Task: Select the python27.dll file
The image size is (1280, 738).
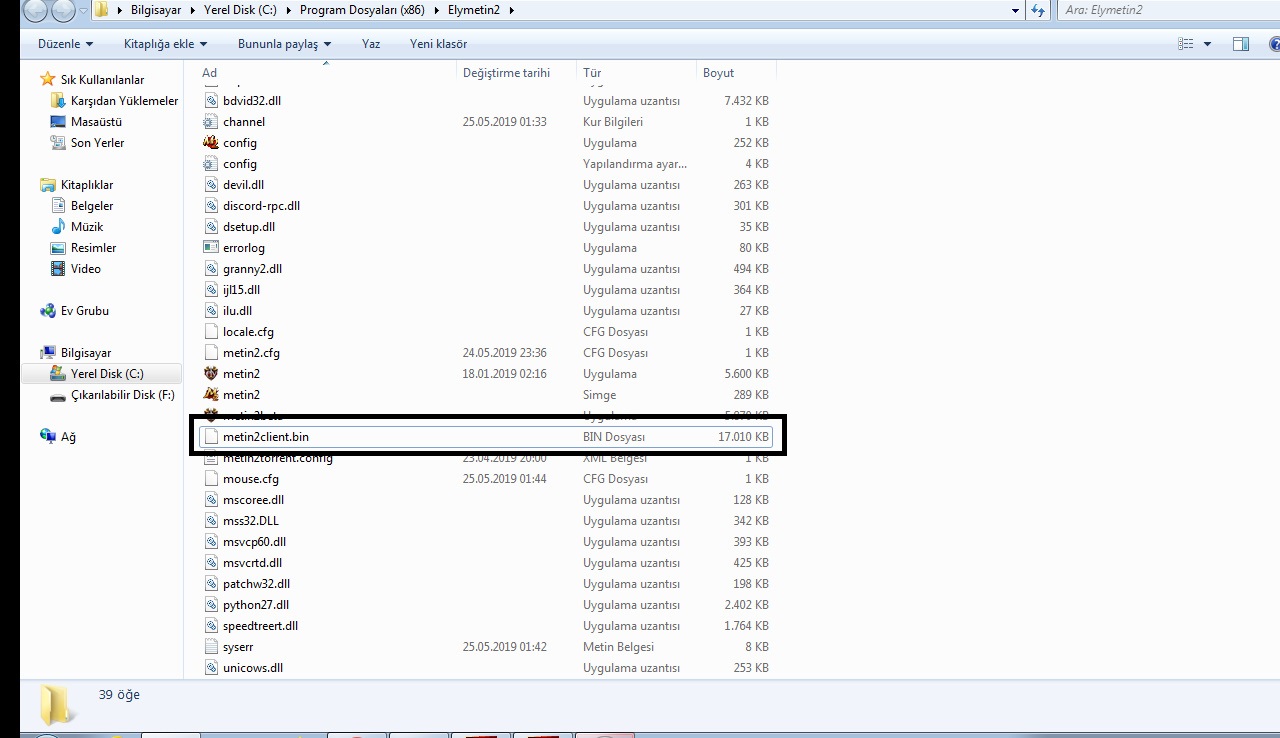Action: click(x=255, y=605)
